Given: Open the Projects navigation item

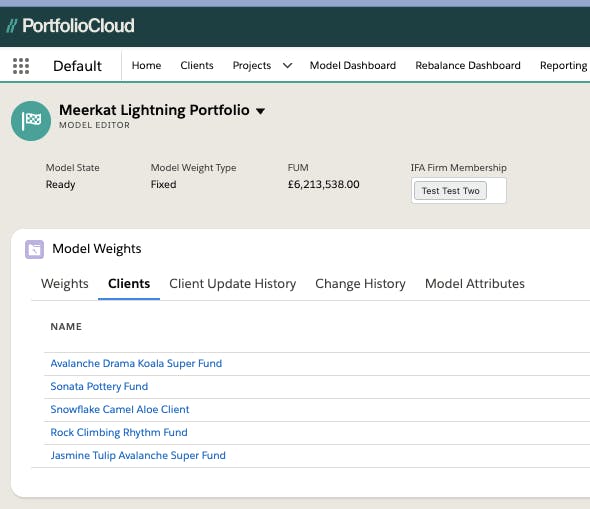Looking at the screenshot, I should pos(252,65).
